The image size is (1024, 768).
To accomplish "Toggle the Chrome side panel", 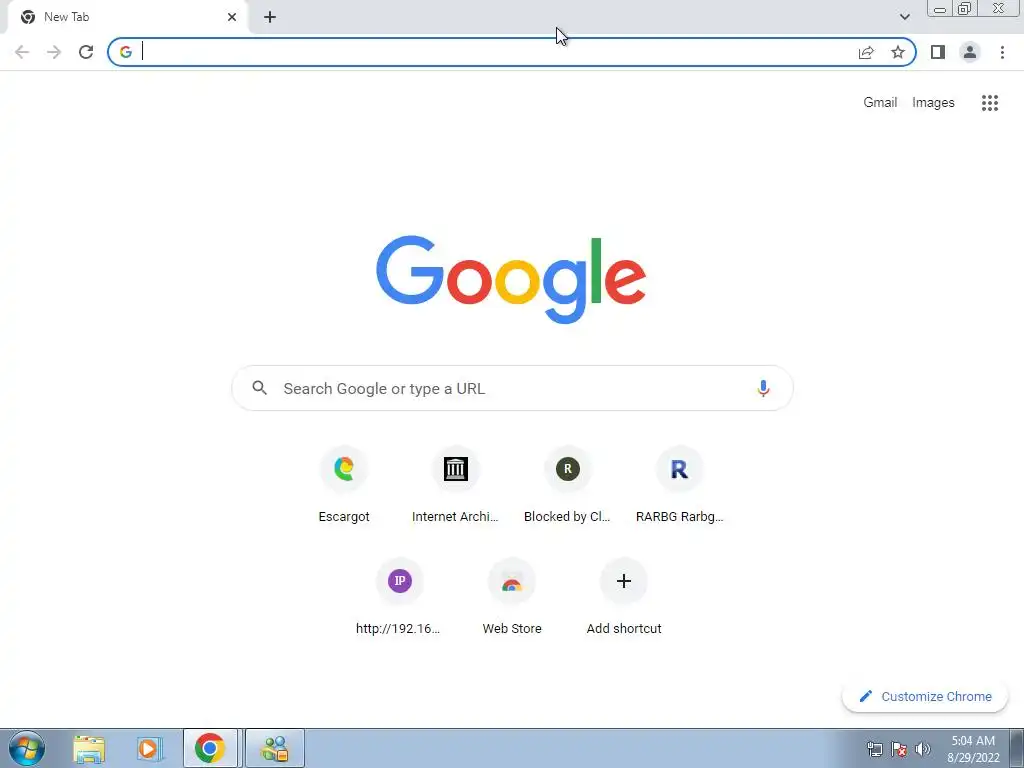I will click(938, 52).
